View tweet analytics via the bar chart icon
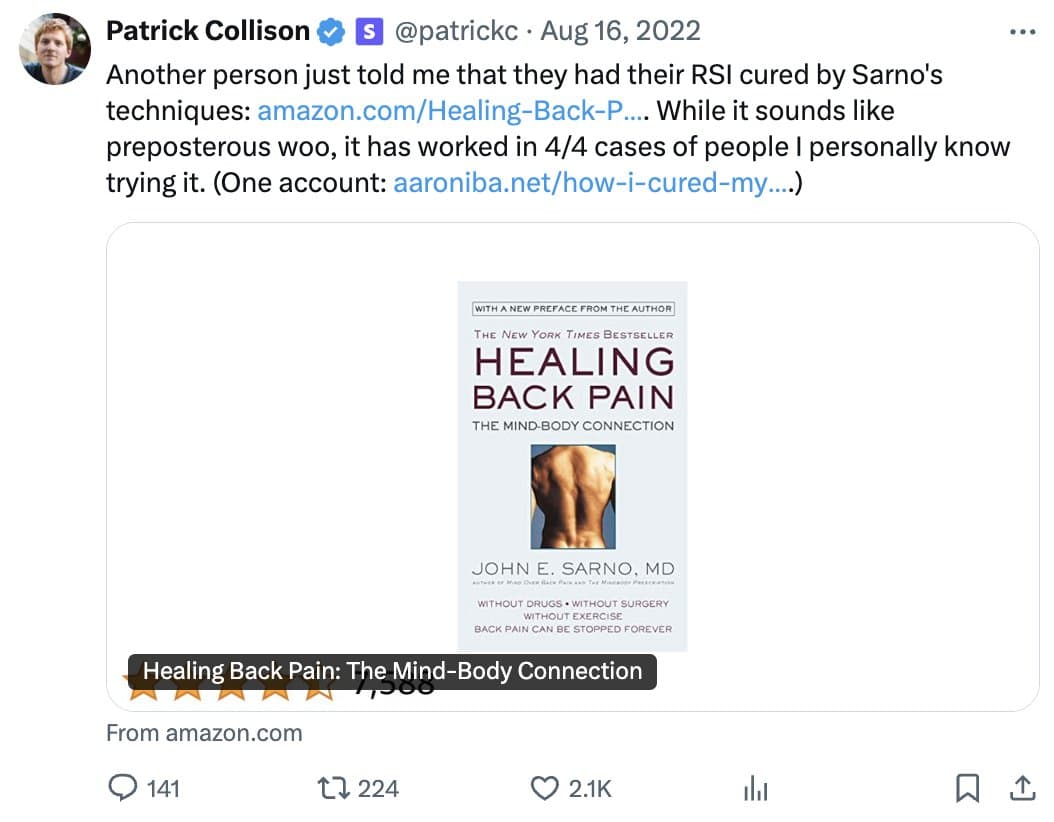 [x=756, y=791]
